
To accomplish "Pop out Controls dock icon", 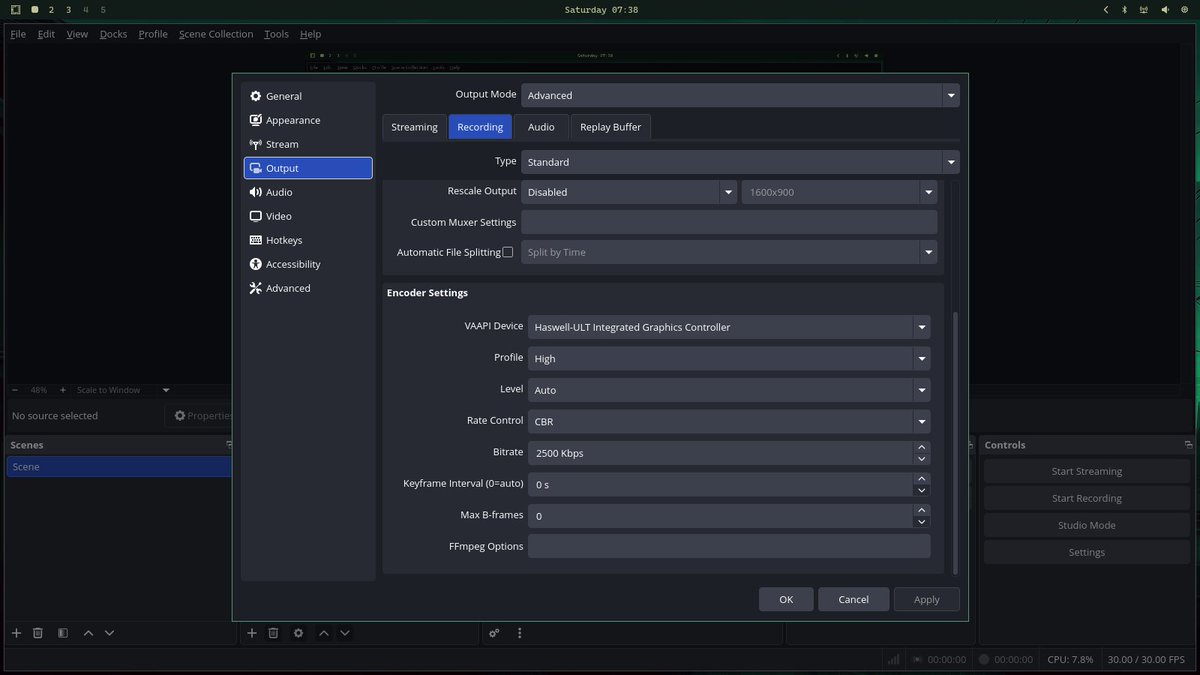I will pos(1189,444).
